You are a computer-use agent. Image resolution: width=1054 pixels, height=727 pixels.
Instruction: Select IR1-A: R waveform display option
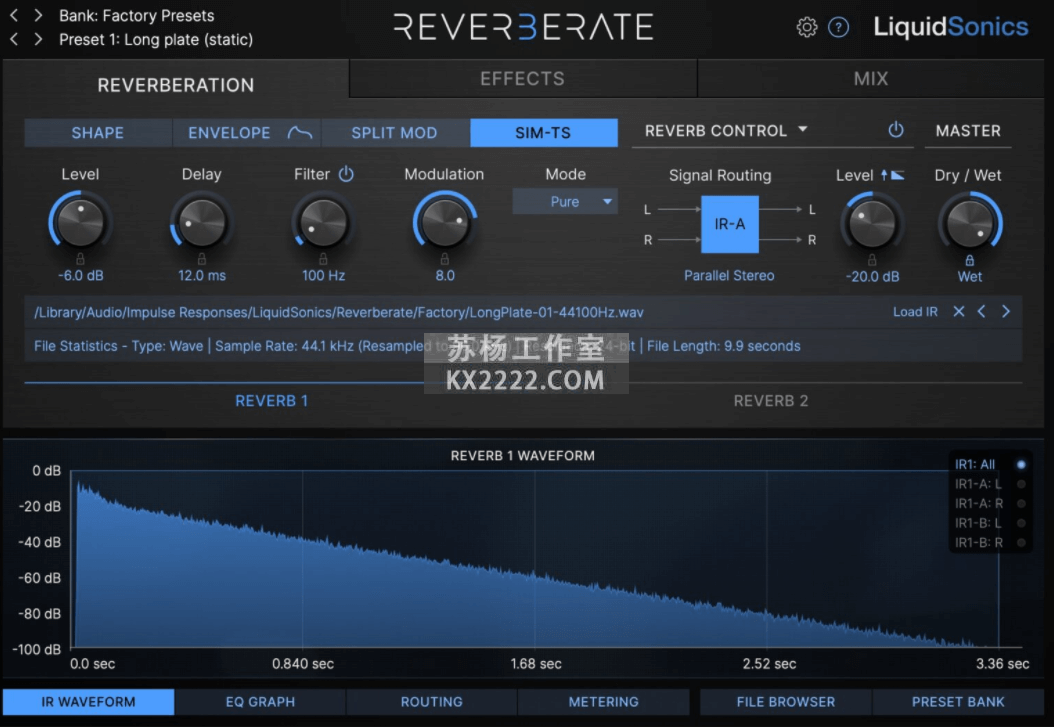[x=989, y=503]
